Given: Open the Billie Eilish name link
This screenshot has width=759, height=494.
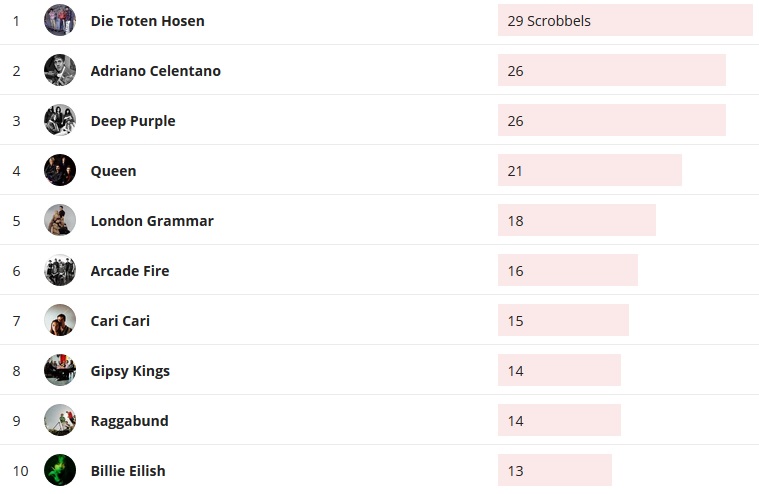Looking at the screenshot, I should (128, 471).
